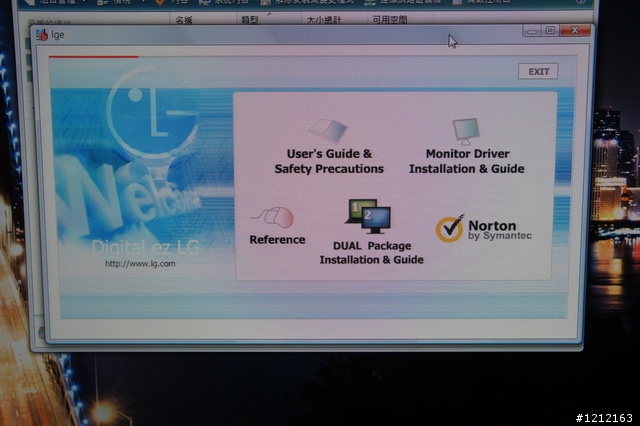Click the 名稱 column header in Explorer
The width and height of the screenshot is (640, 426).
click(184, 20)
